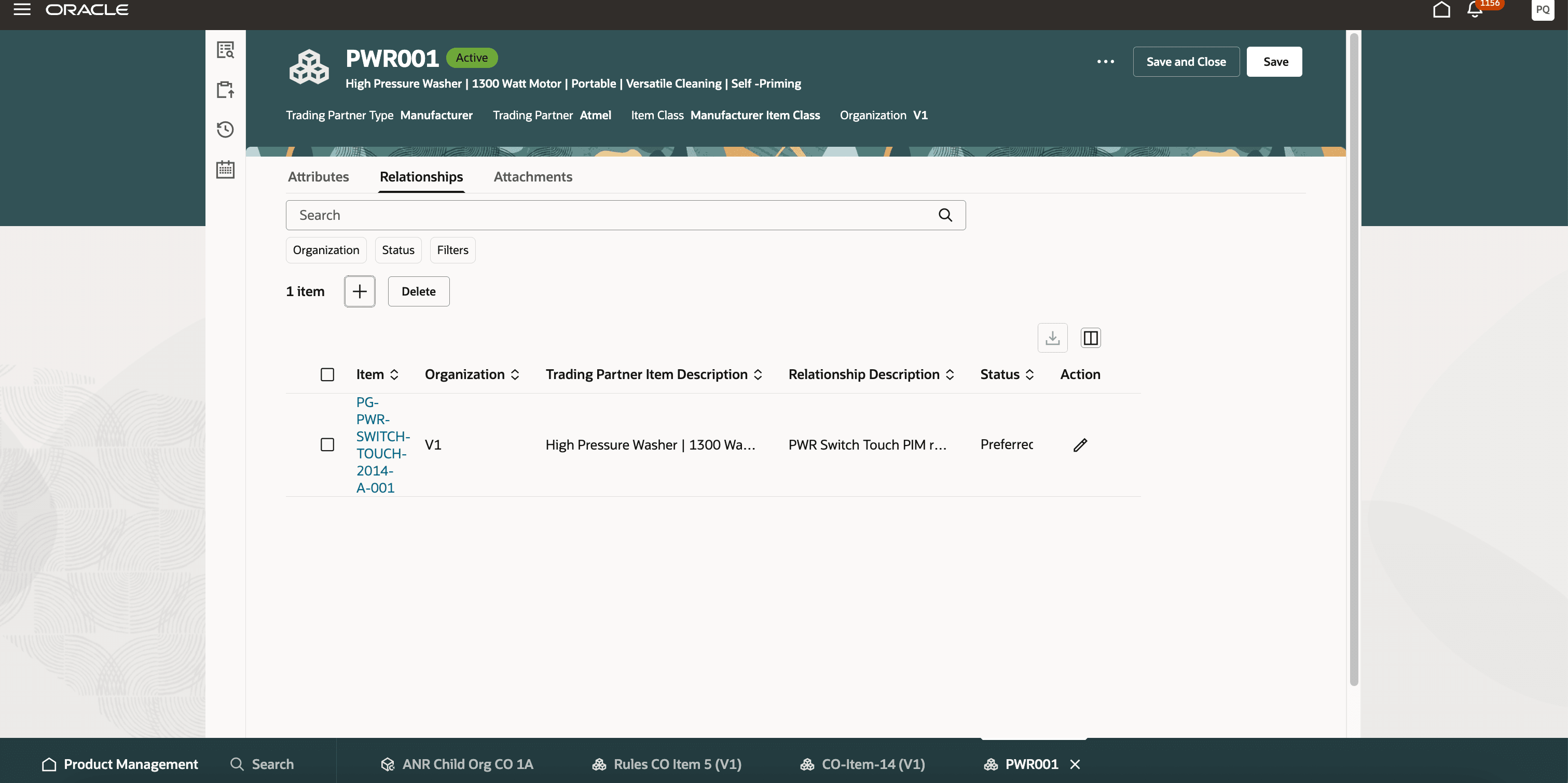Open the ellipsis more actions menu
Screen dimensions: 1568x783
click(x=1105, y=62)
